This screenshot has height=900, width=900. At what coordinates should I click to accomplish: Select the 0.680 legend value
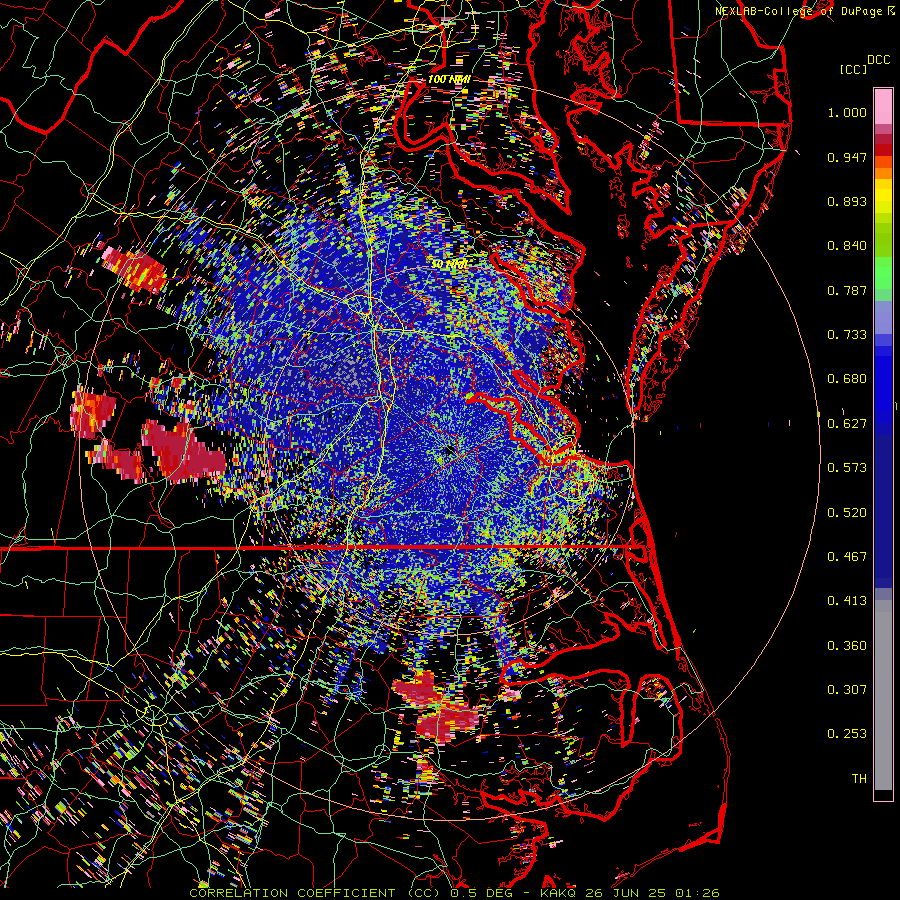[x=847, y=379]
